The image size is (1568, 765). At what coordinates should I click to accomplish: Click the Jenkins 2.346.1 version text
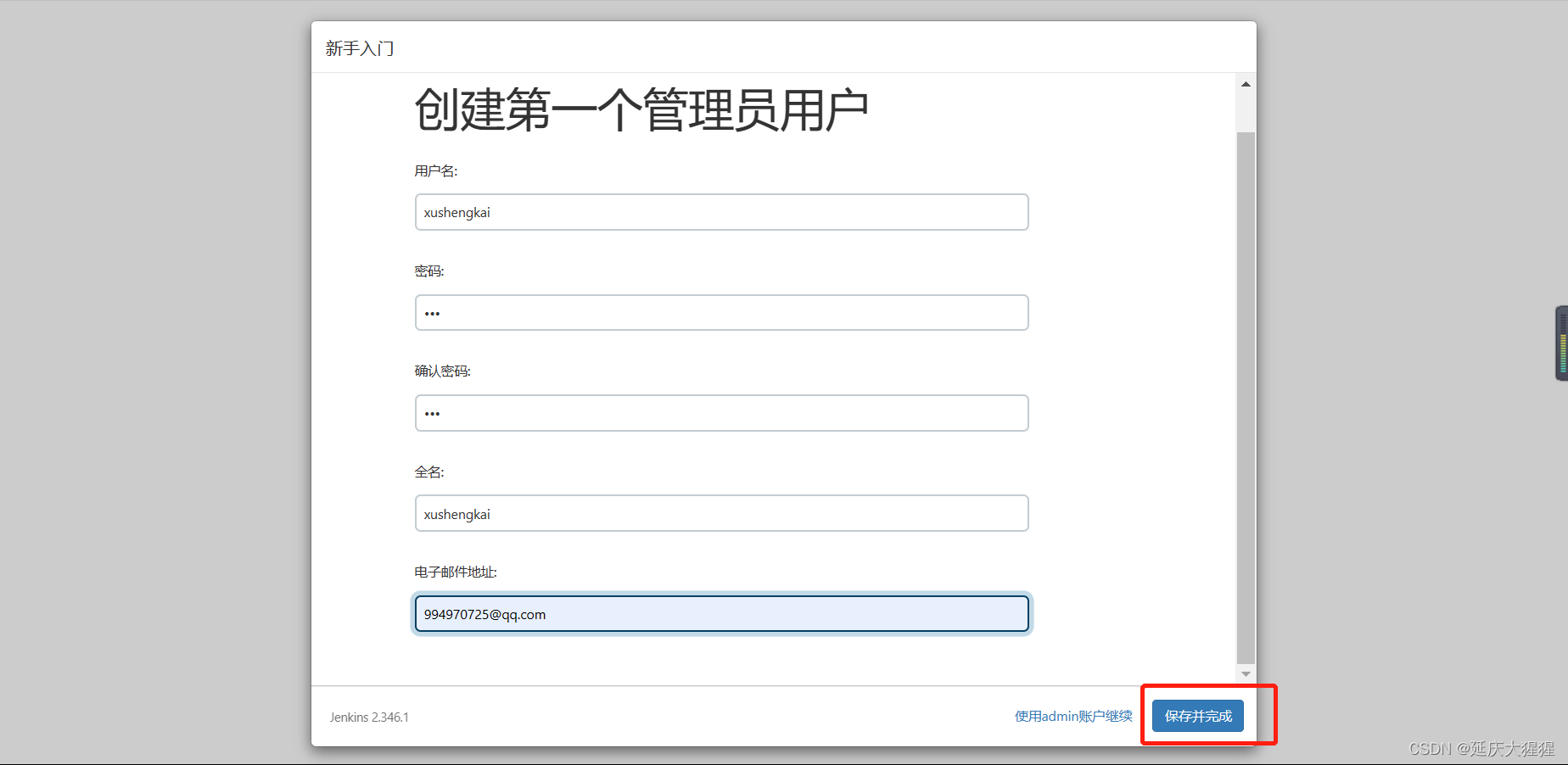tap(369, 718)
